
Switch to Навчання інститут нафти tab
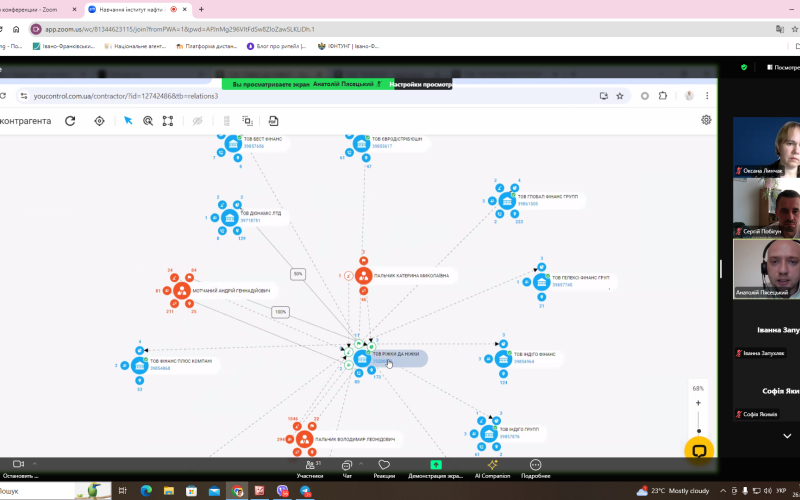132,10
